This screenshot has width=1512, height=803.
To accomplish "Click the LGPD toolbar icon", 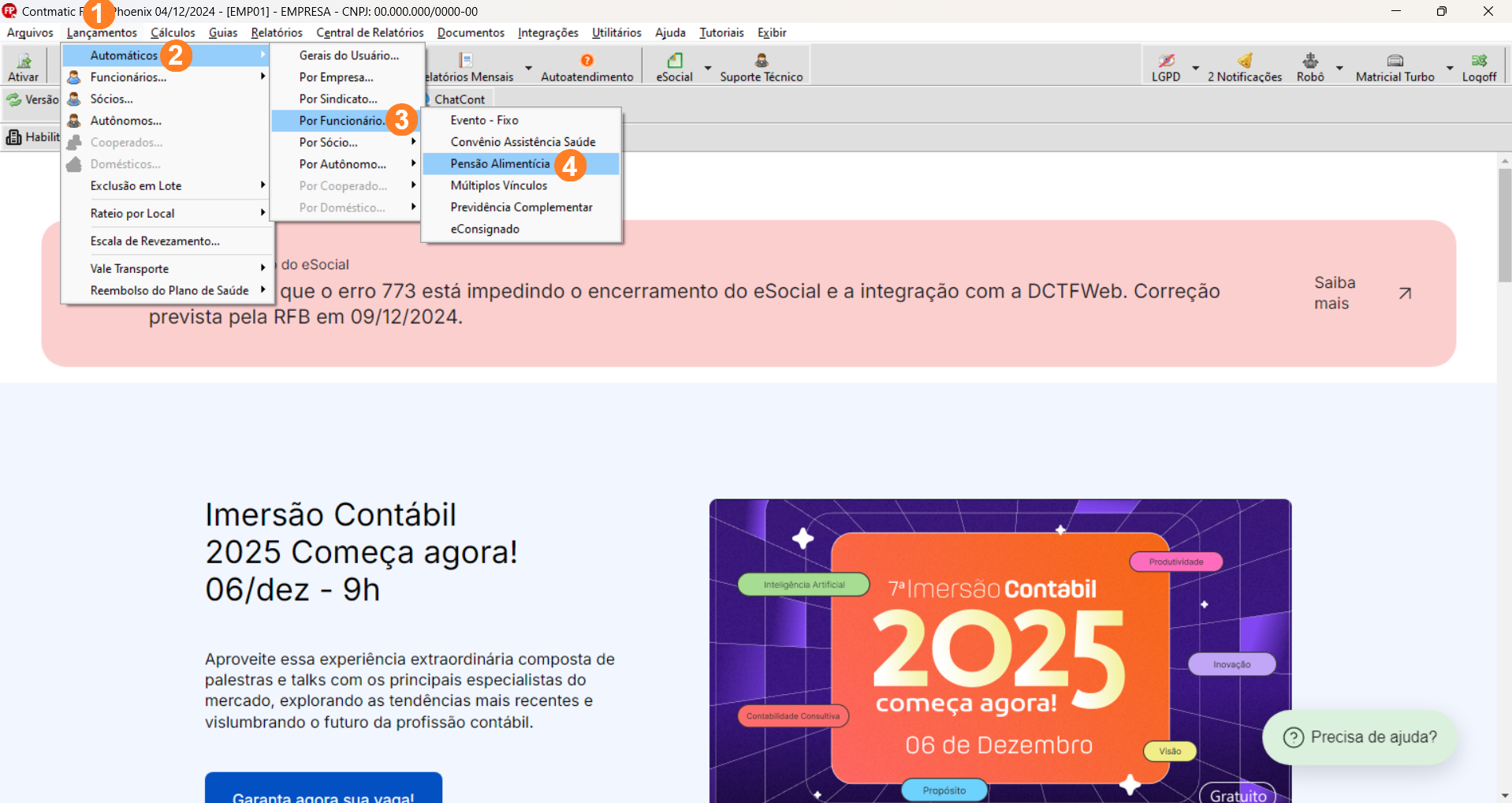I will click(x=1166, y=62).
